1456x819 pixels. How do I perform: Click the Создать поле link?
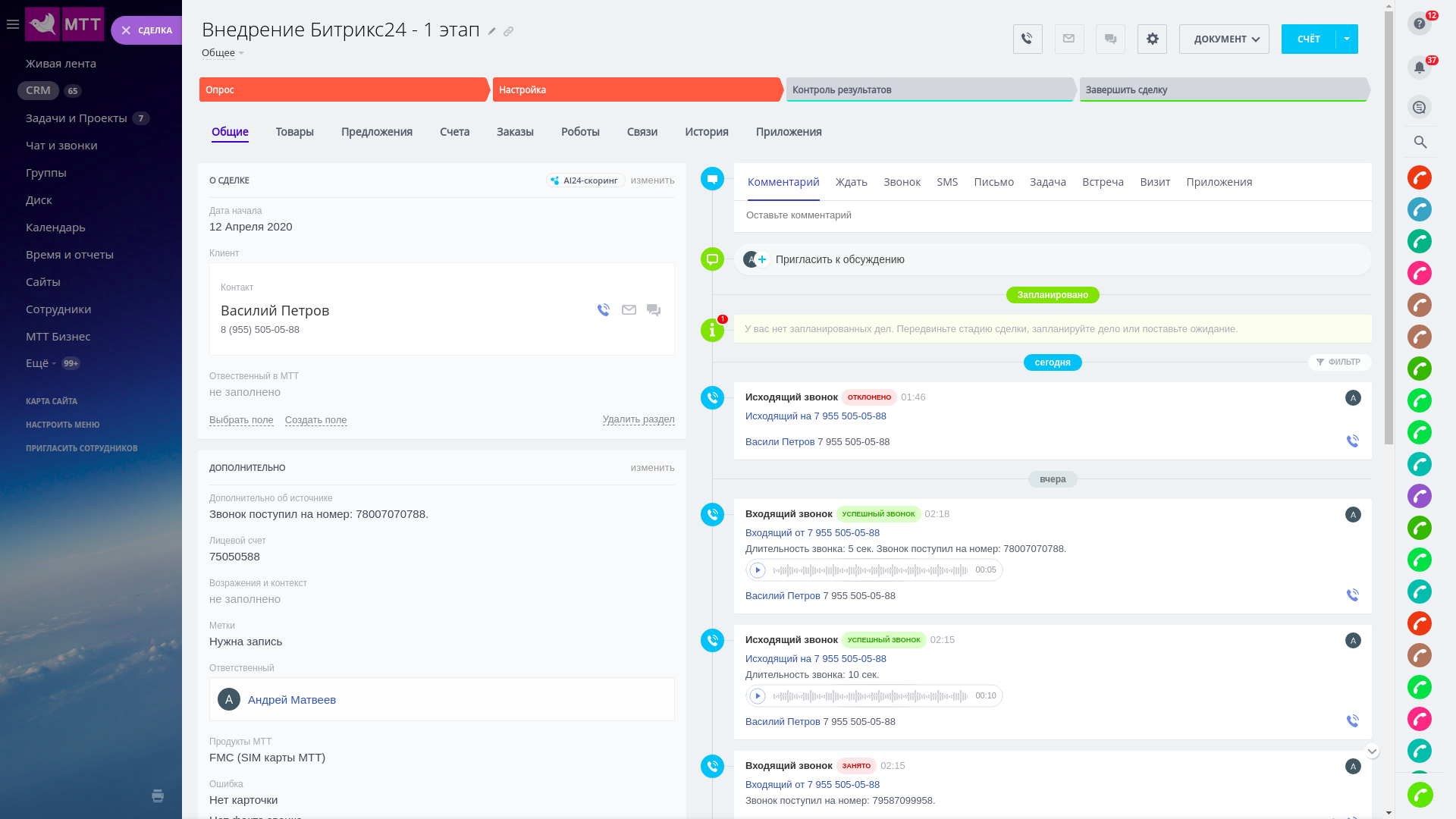[315, 420]
